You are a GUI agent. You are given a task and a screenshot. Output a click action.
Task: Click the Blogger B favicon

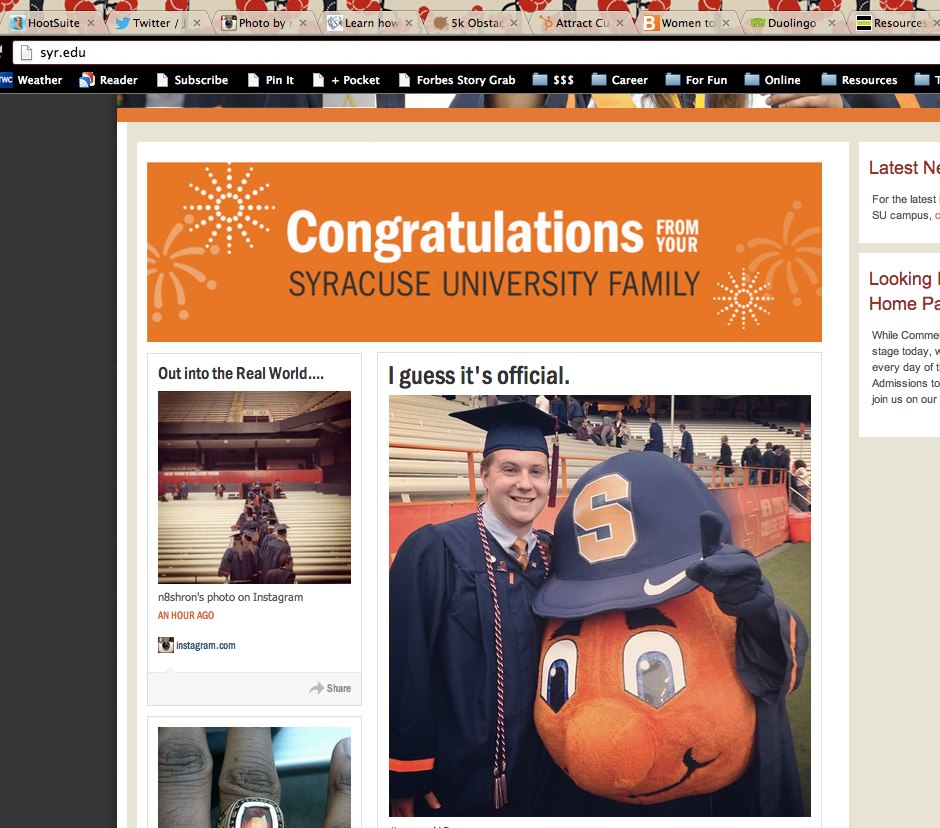click(650, 23)
